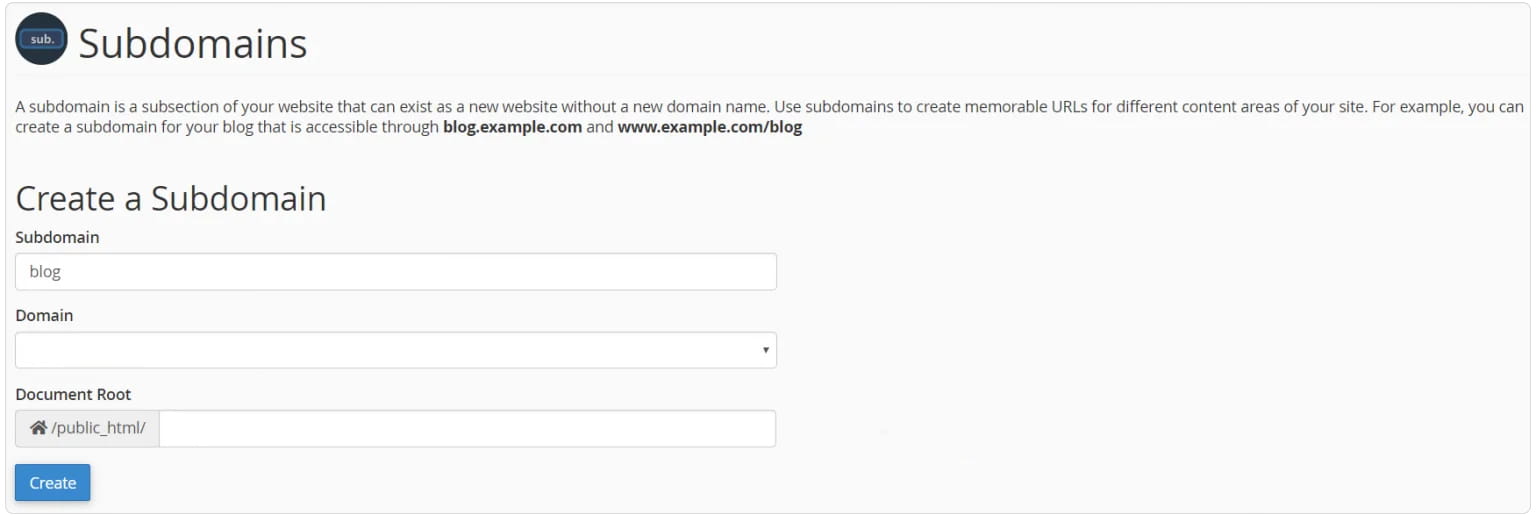Click the Document Root path input
The image size is (1536, 515).
467,428
